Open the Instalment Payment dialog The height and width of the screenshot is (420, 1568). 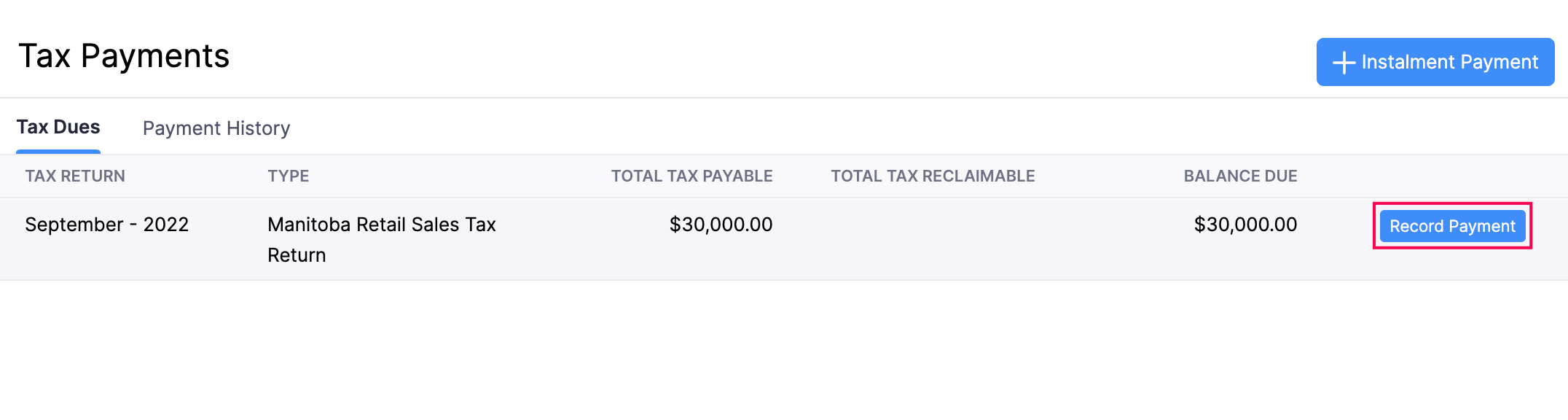tap(1435, 62)
